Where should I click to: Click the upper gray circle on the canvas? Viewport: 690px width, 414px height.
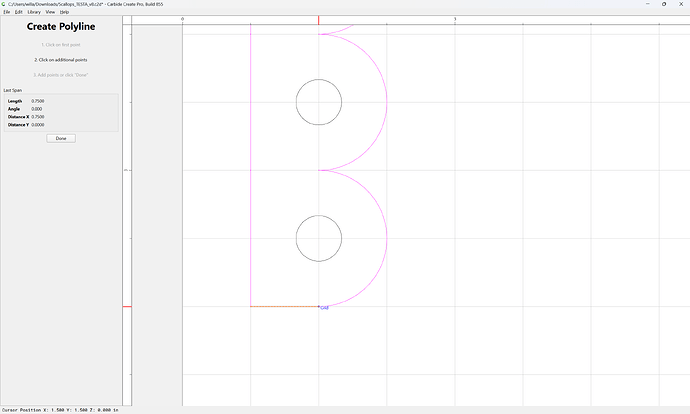pyautogui.click(x=319, y=102)
